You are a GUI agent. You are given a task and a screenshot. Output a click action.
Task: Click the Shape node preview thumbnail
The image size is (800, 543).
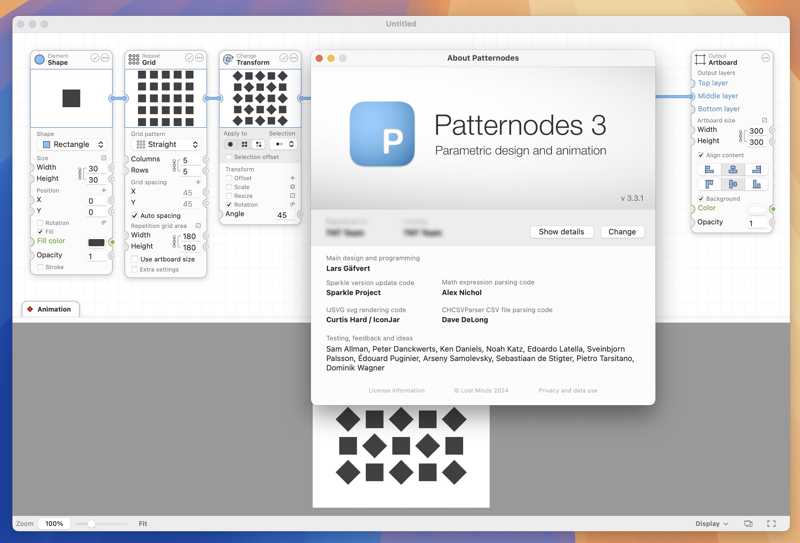[x=71, y=98]
